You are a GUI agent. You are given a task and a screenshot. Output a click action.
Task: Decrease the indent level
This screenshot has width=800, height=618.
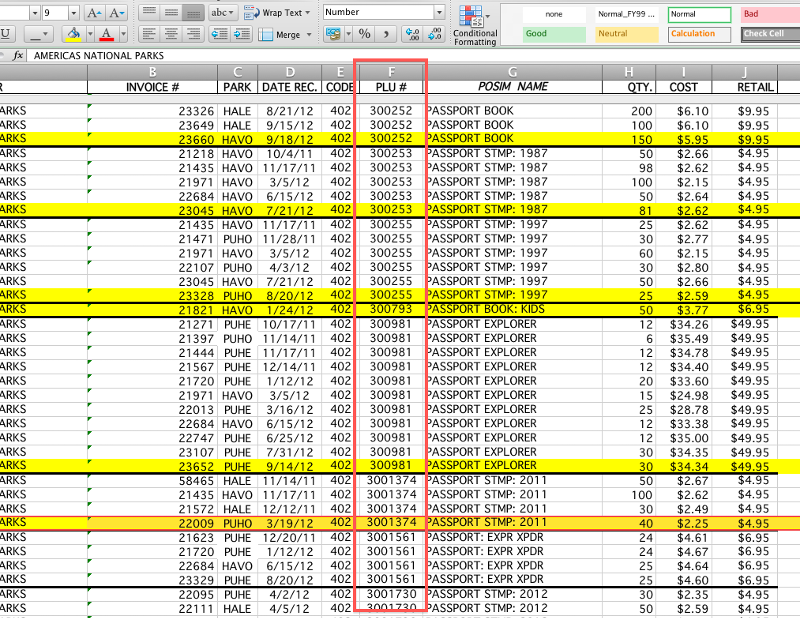(219, 34)
